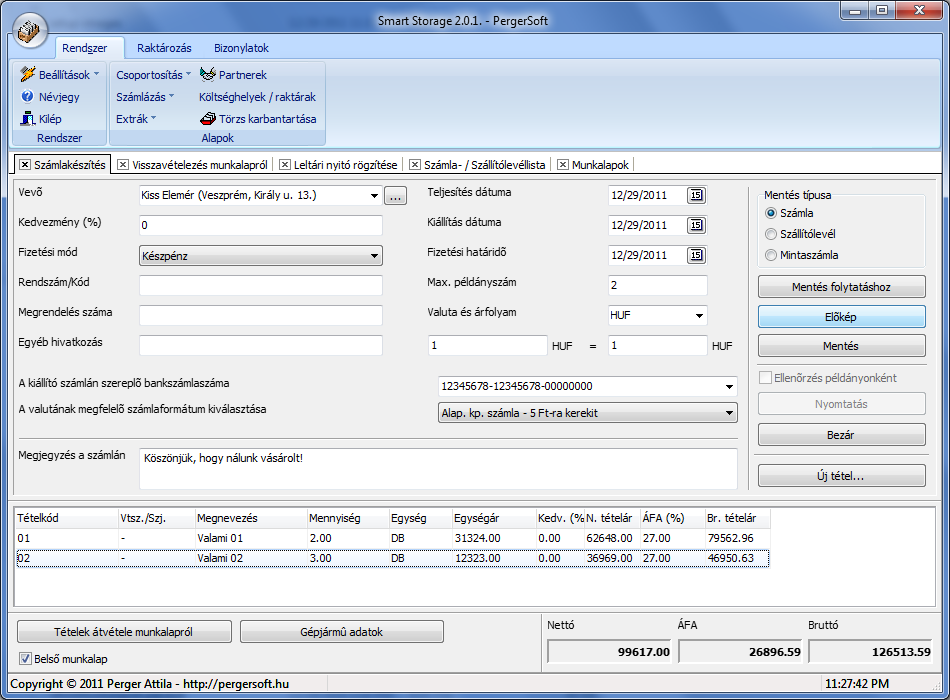Open calendar for Teljesítés dátuma
The width and height of the screenshot is (950, 700).
tap(696, 195)
